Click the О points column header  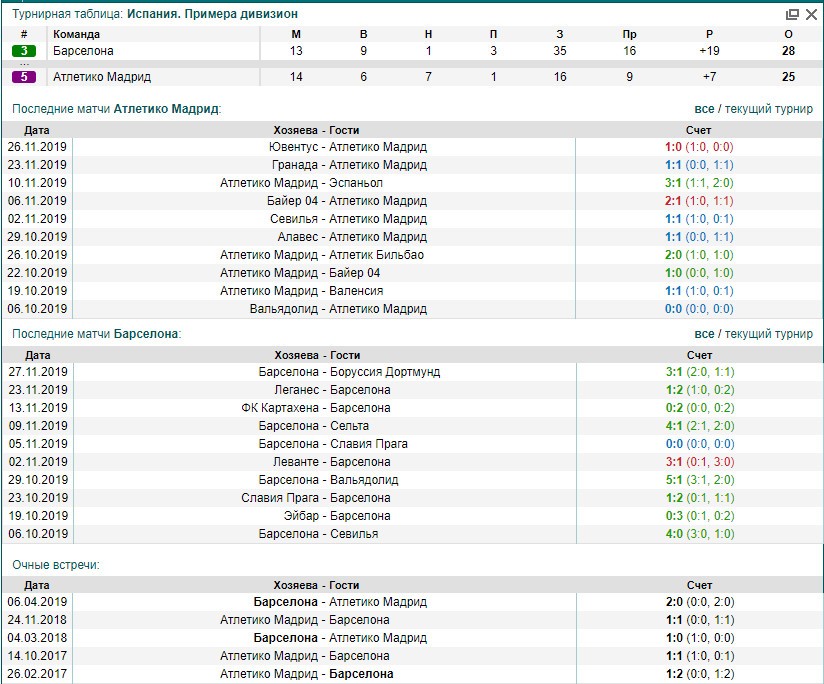coord(788,34)
